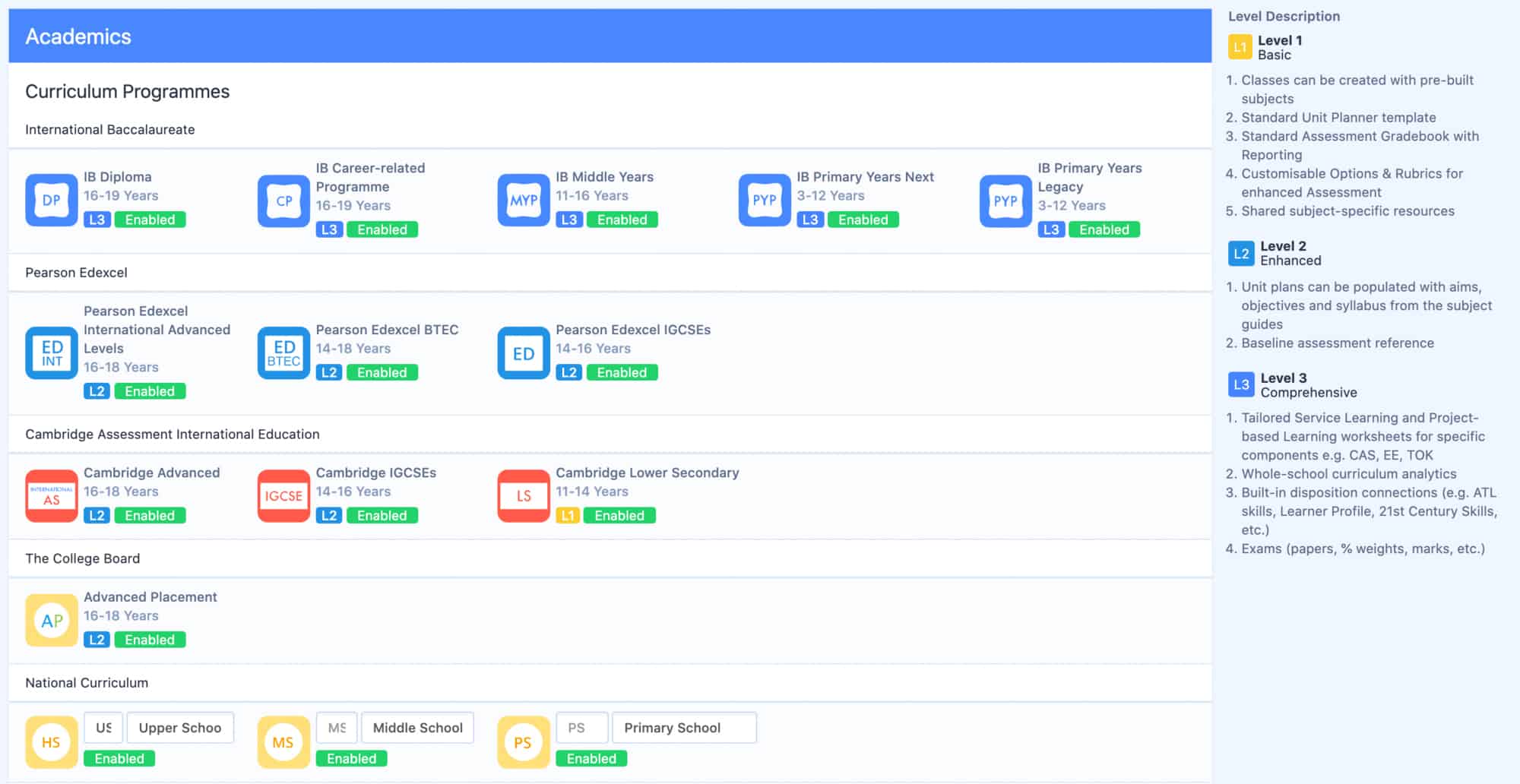
Task: Click the PS Primary School icon
Action: click(x=524, y=742)
